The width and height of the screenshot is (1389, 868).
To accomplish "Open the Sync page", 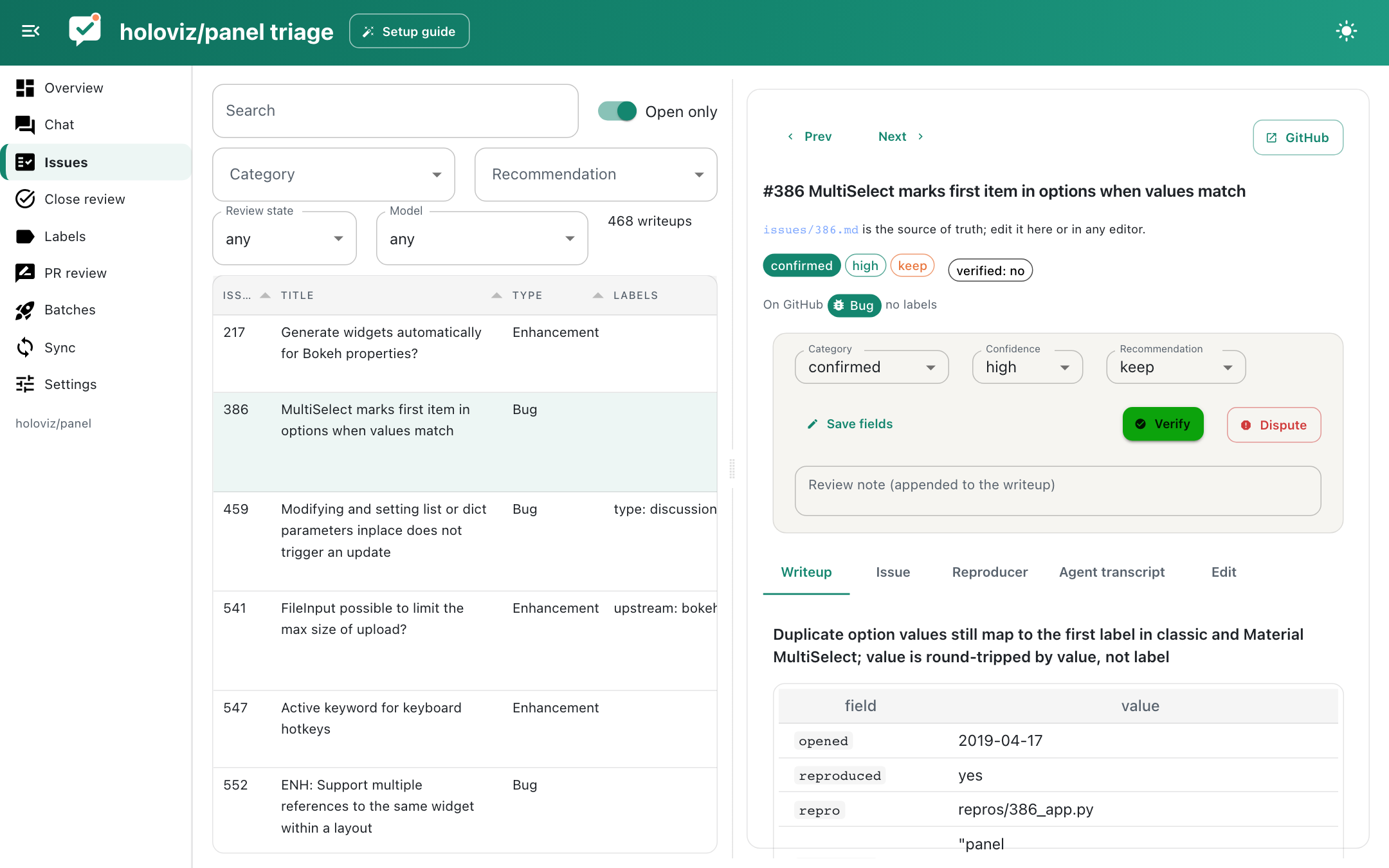I will coord(96,348).
